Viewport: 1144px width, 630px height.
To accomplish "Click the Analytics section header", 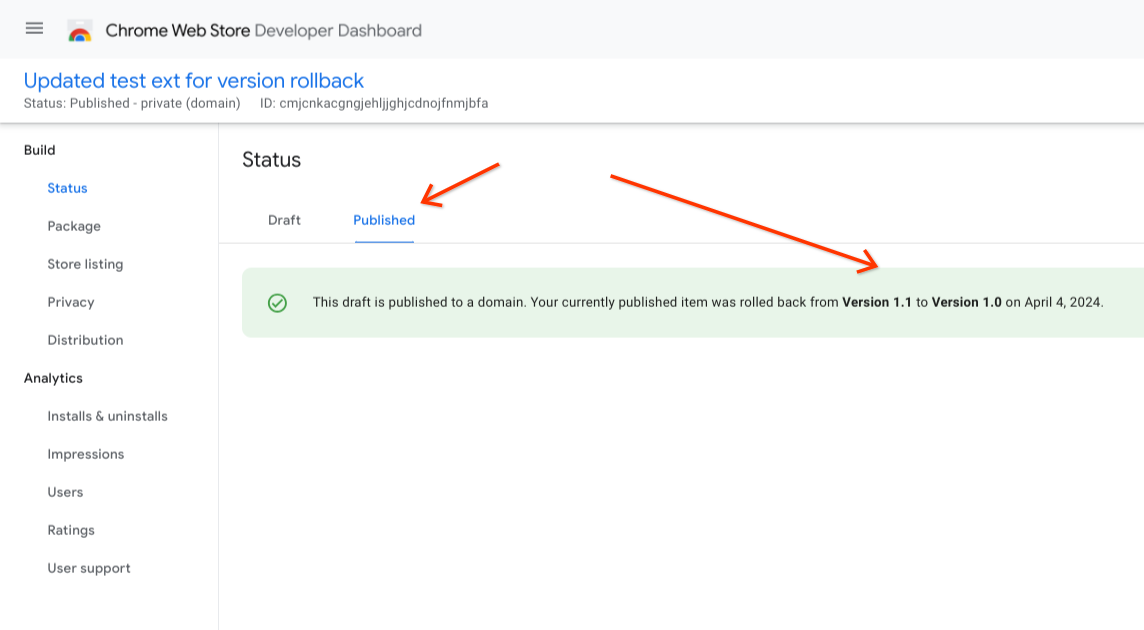I will click(53, 378).
